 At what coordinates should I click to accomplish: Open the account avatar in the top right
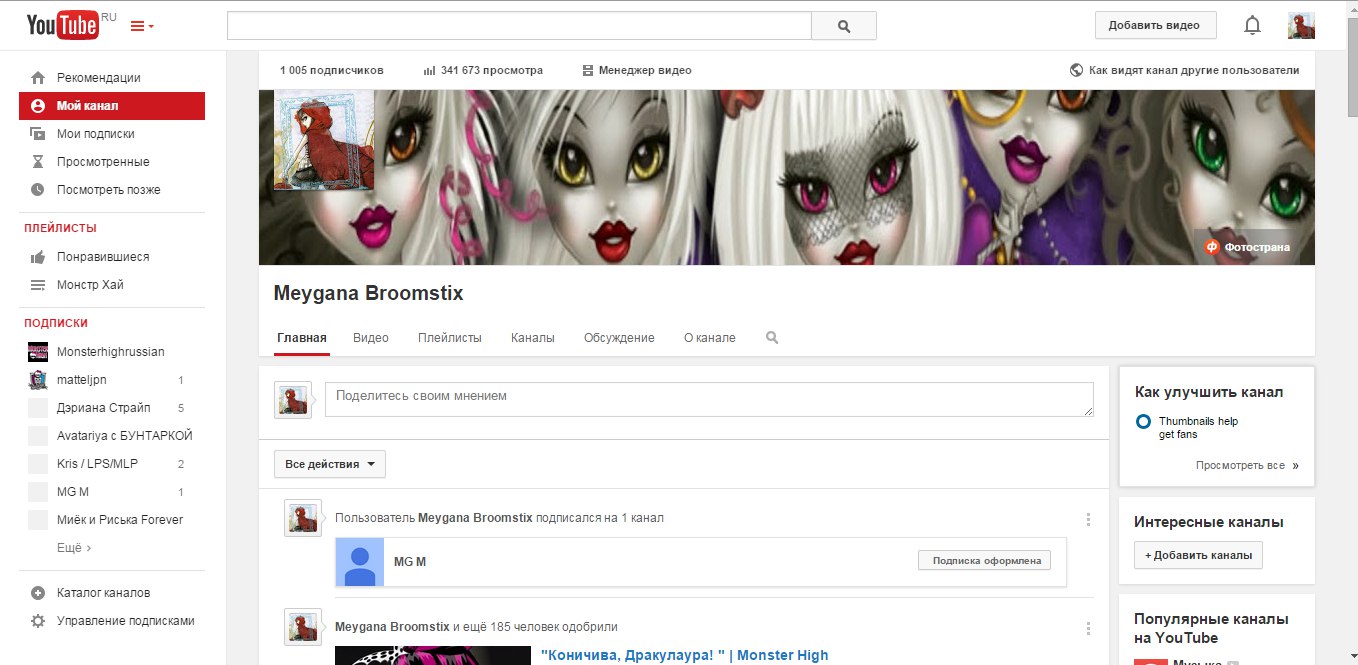(x=1301, y=26)
